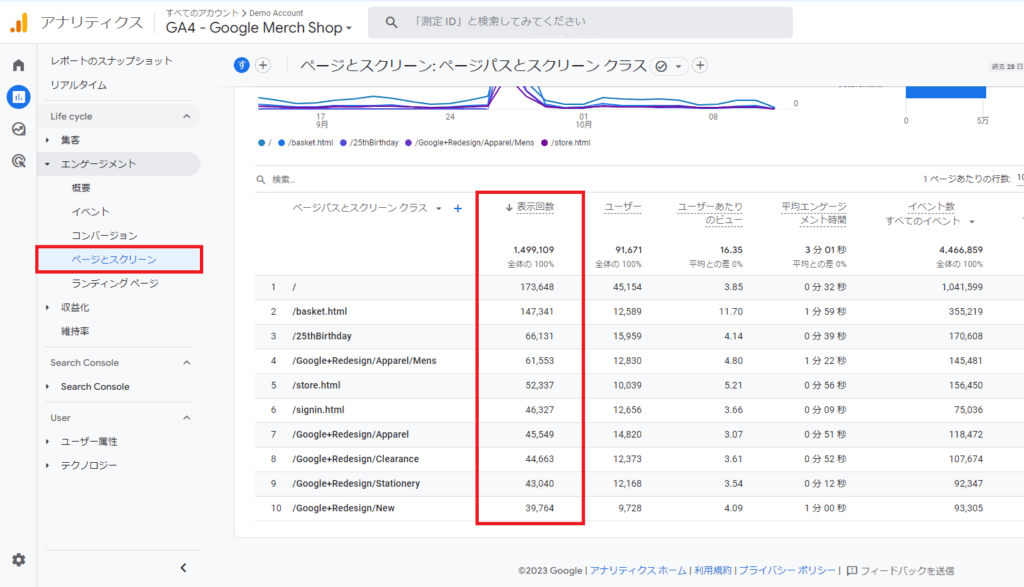Sort by イベント数 column header
The image size is (1024, 587).
coord(932,207)
